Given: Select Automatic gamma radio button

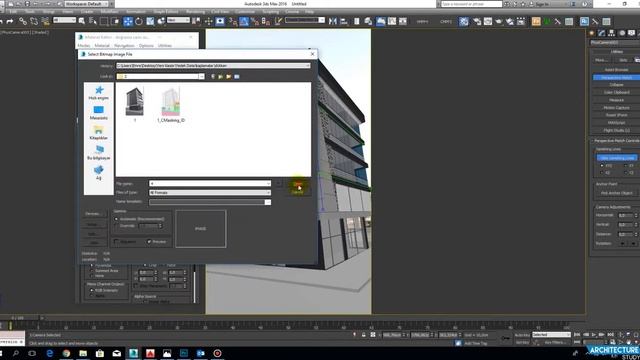Looking at the screenshot, I should 116,219.
